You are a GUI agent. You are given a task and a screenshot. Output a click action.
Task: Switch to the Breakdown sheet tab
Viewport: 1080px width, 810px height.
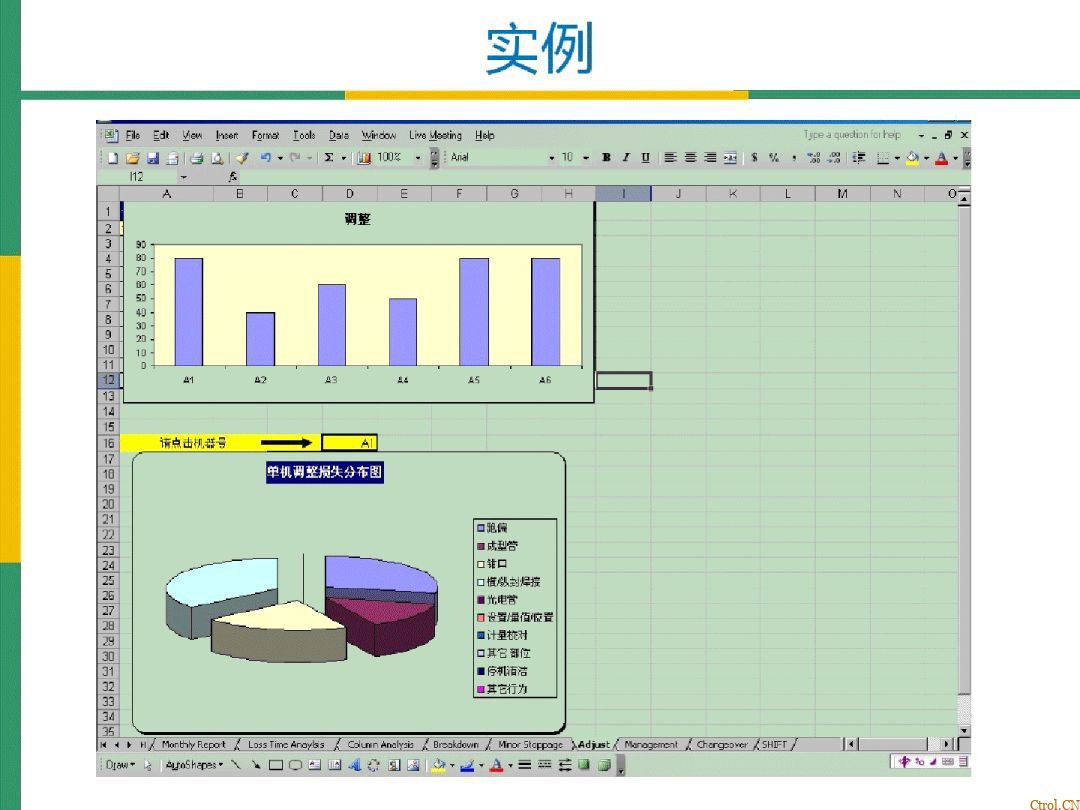point(456,745)
